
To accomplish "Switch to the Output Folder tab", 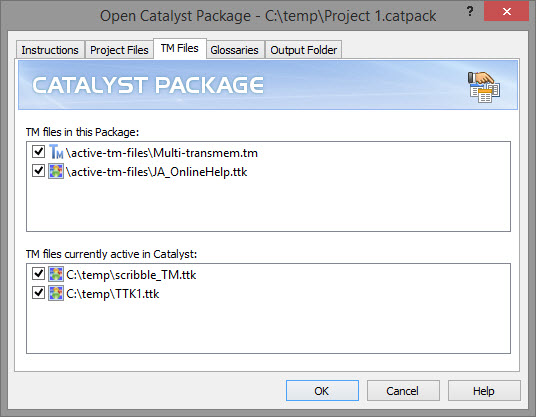I will (304, 50).
